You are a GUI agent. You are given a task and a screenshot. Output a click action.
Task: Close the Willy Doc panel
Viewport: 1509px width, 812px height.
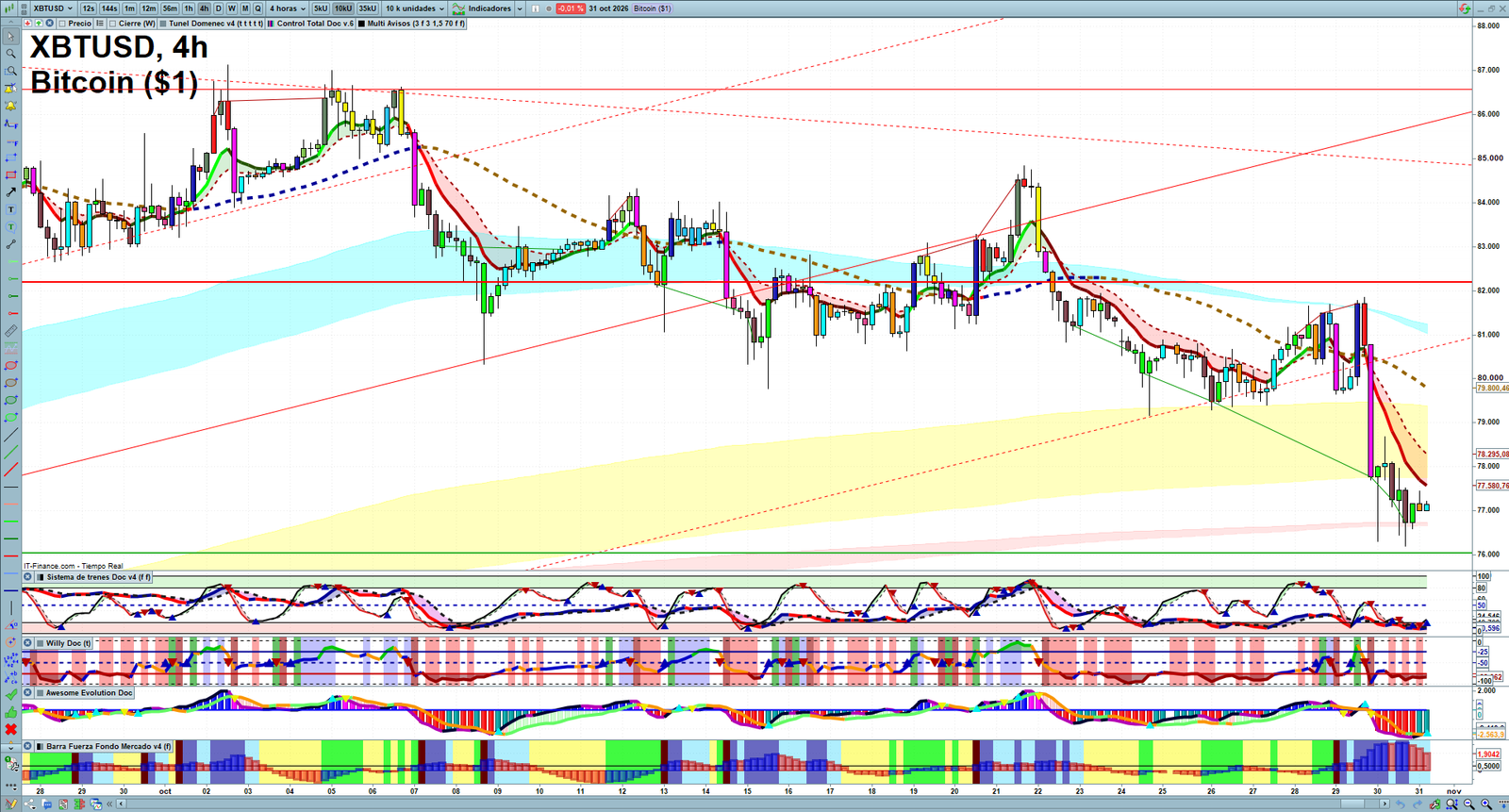click(28, 643)
